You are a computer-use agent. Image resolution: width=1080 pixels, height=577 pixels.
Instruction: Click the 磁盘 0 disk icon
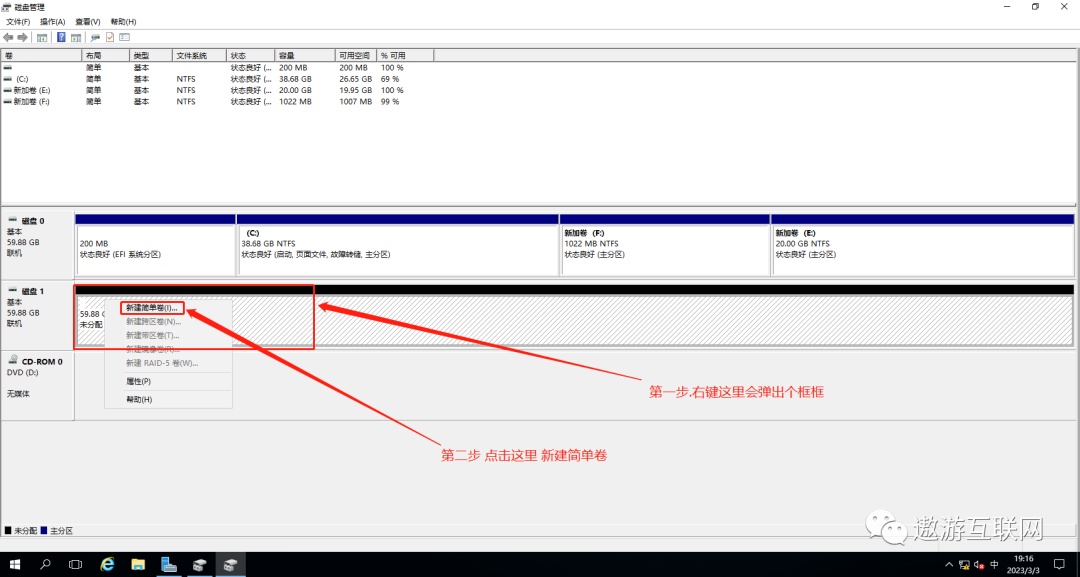click(x=12, y=220)
